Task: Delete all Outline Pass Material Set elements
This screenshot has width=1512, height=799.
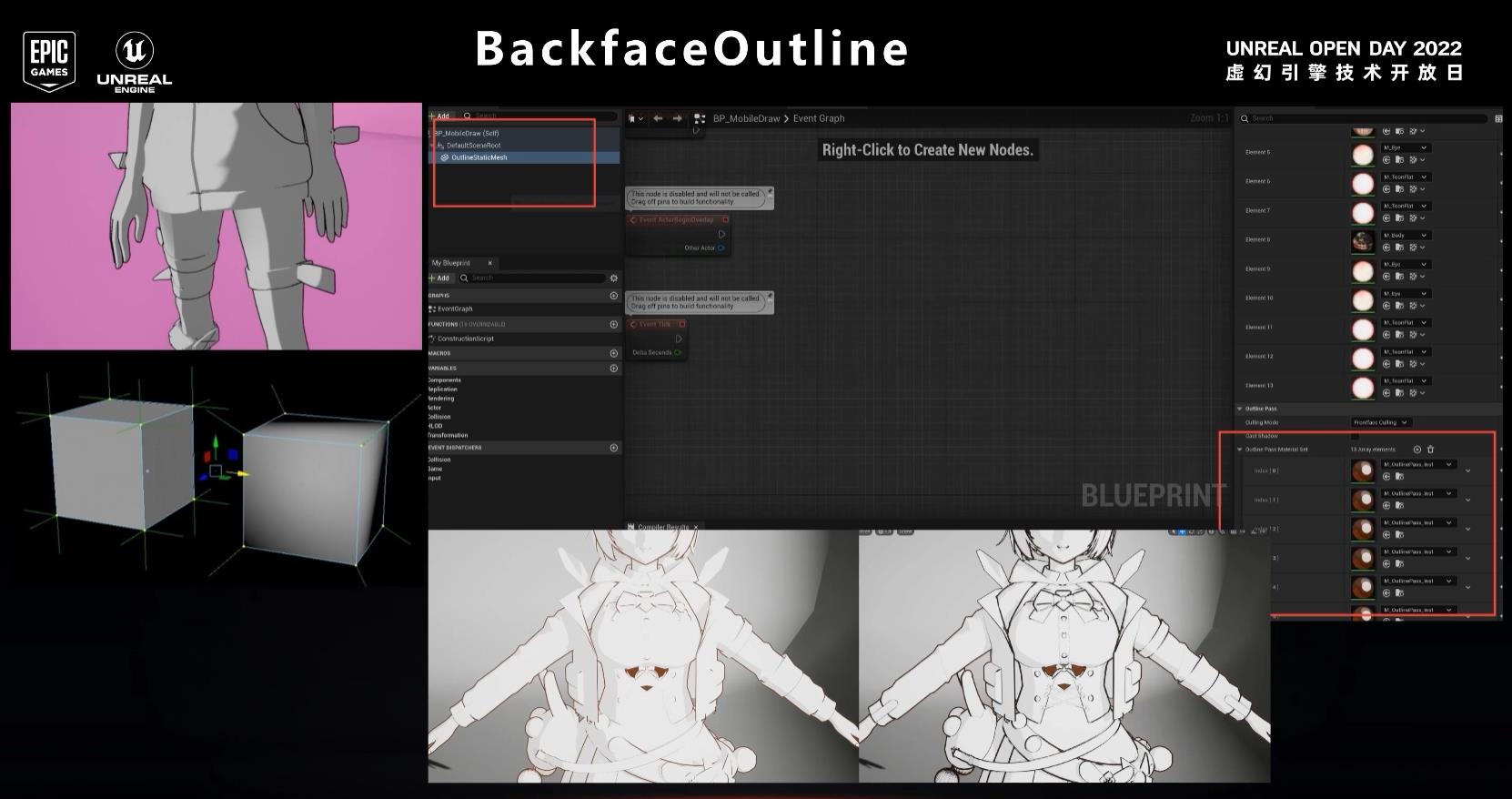Action: 1430,450
